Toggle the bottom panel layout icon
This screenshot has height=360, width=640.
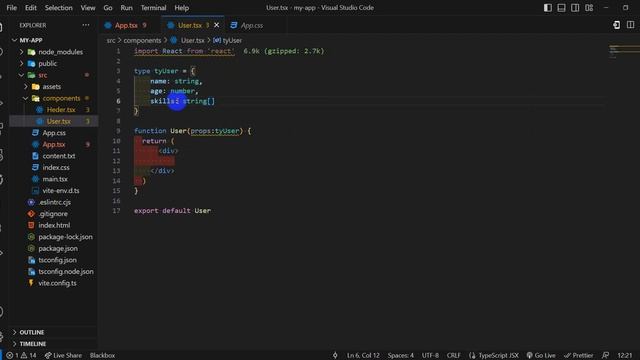[x=561, y=8]
